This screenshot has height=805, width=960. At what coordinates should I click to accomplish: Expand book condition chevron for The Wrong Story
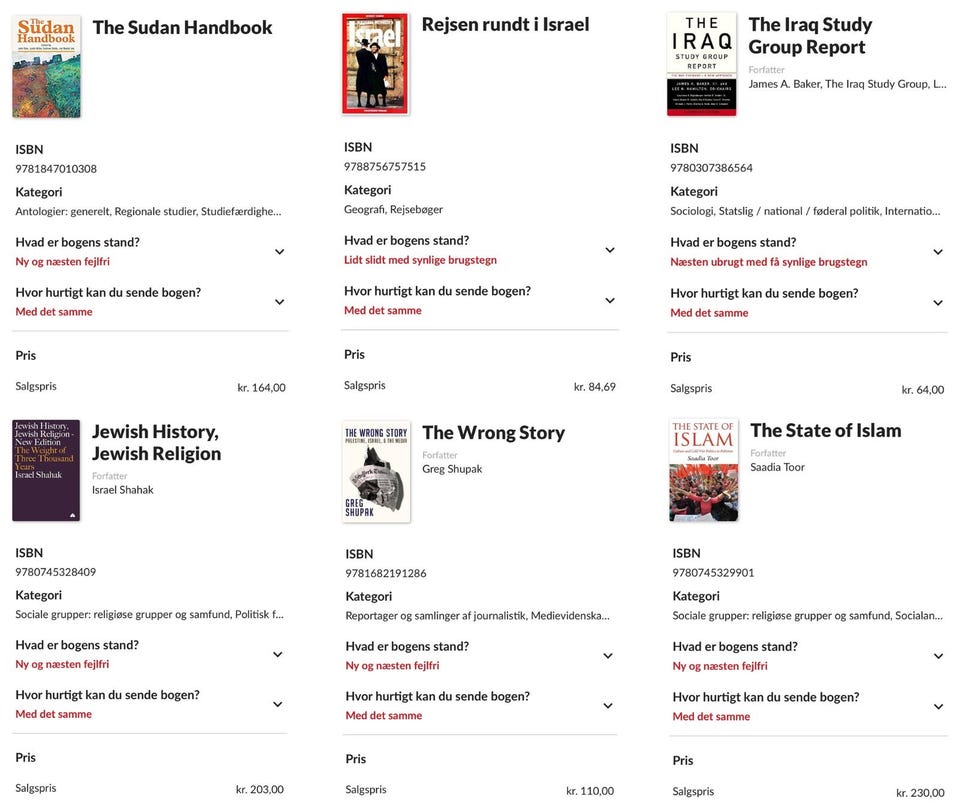click(x=608, y=656)
